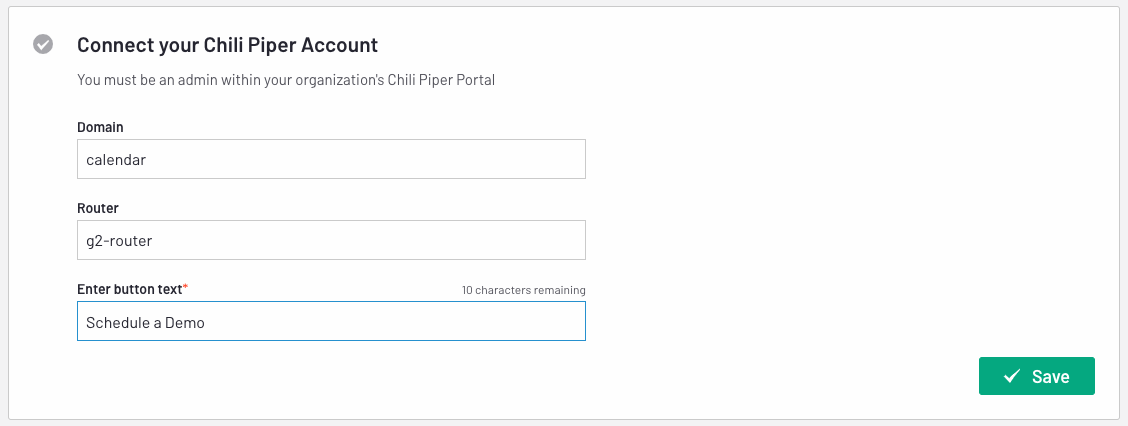The height and width of the screenshot is (426, 1128).
Task: Focus the Enter button text field
Action: point(331,321)
